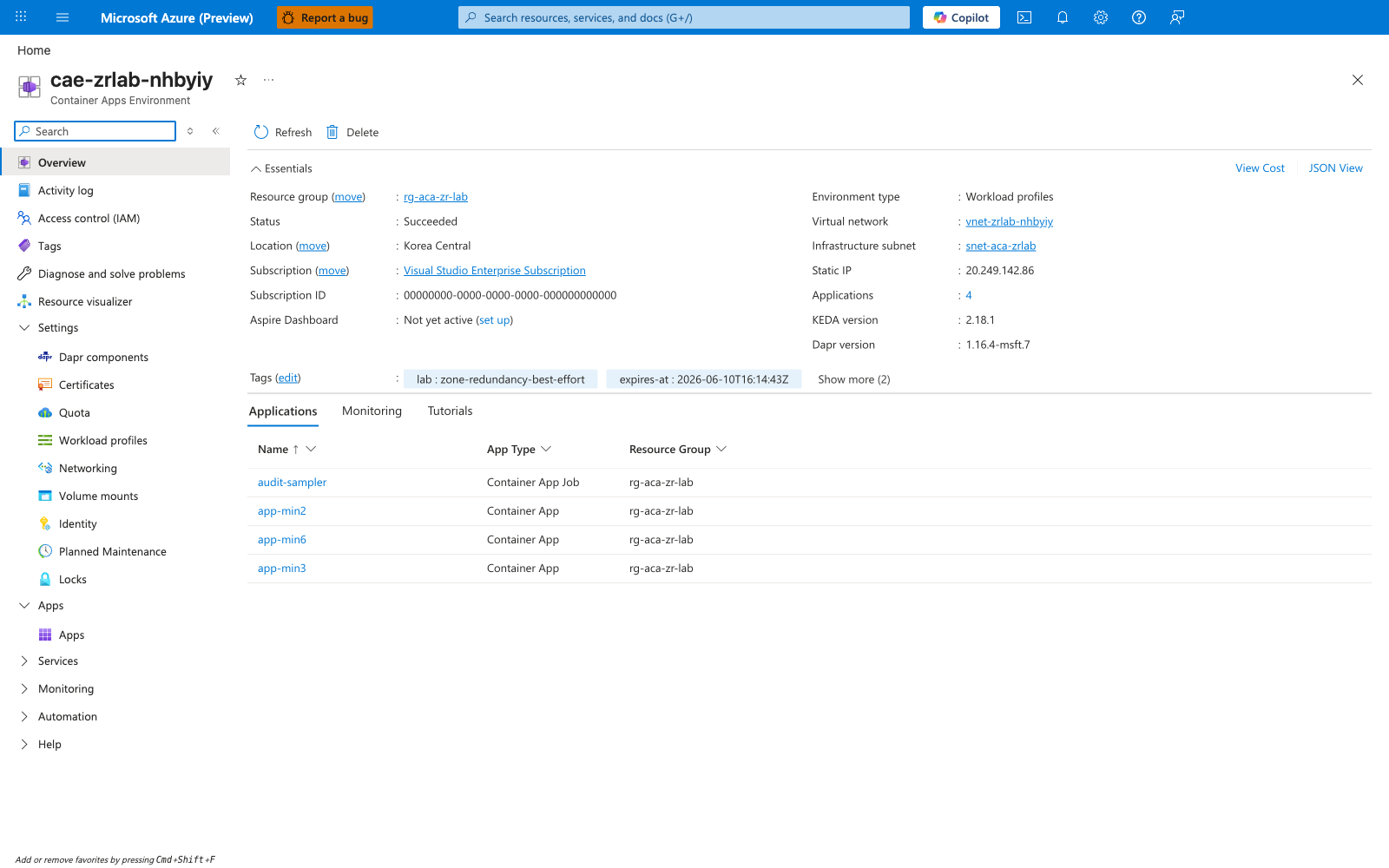The height and width of the screenshot is (868, 1389).
Task: Open Workload profiles settings
Action: click(102, 441)
